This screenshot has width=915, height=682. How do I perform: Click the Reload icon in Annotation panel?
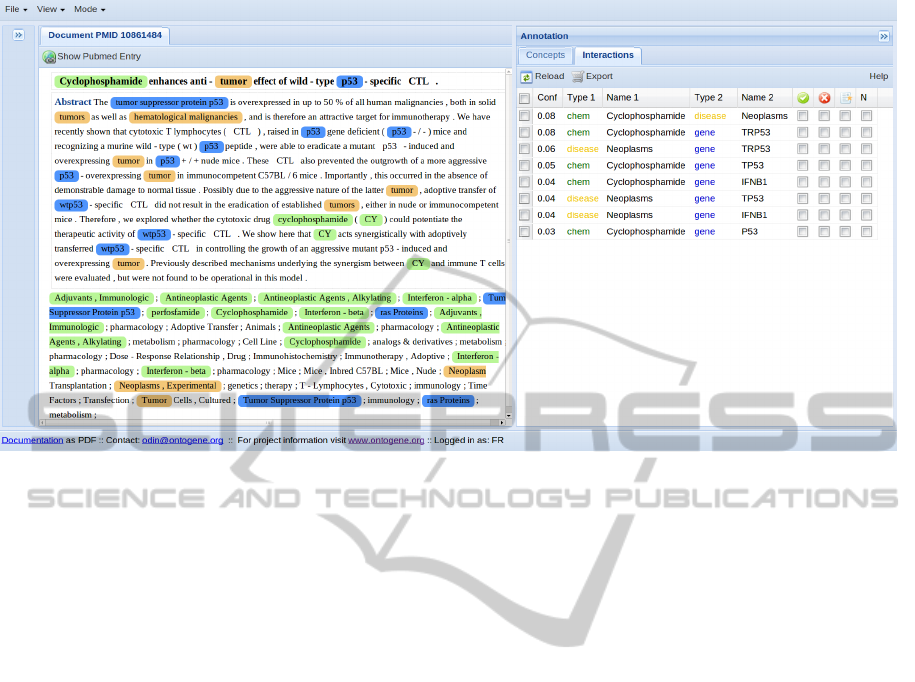[x=526, y=77]
